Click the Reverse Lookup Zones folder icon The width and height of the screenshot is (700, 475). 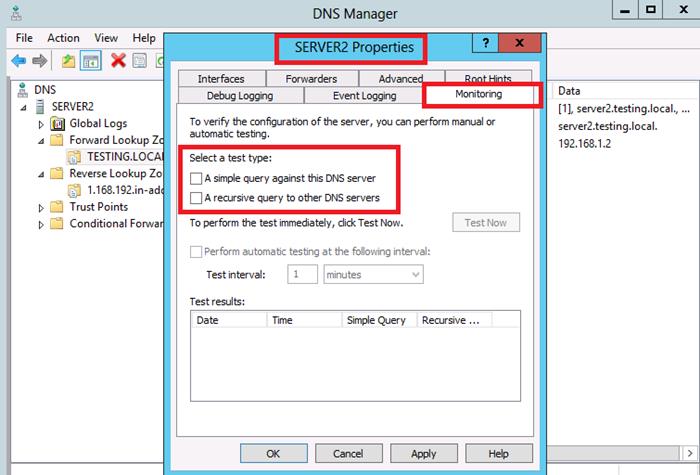tap(57, 173)
